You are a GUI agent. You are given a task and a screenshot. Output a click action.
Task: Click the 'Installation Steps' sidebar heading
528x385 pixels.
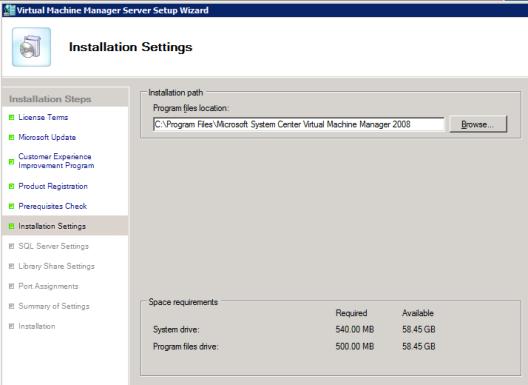pyautogui.click(x=50, y=99)
